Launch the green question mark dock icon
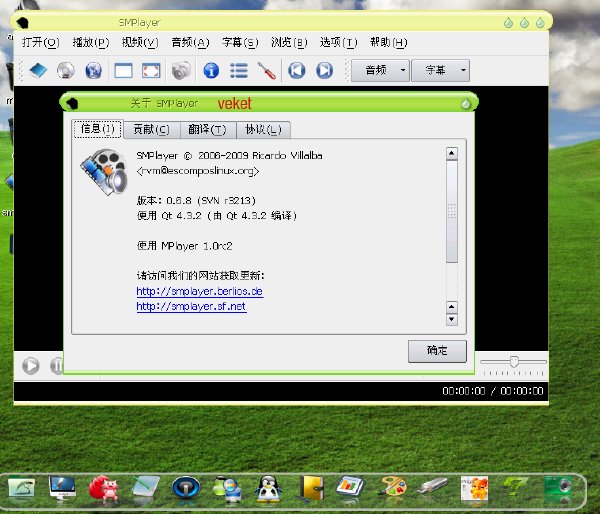 (515, 486)
